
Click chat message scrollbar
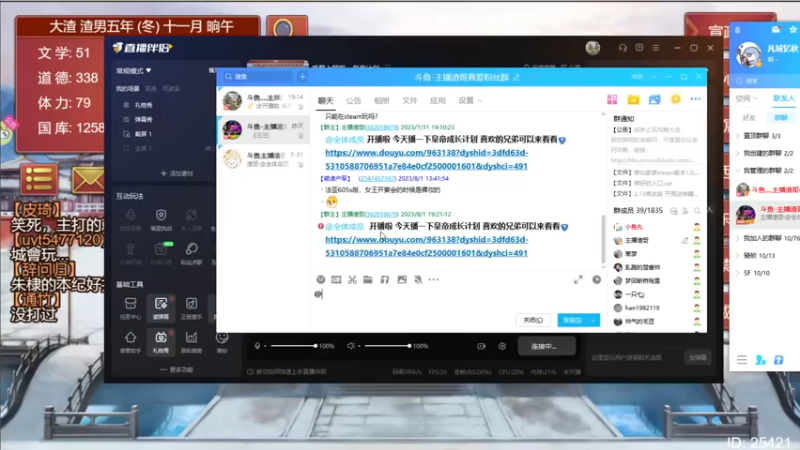point(604,238)
